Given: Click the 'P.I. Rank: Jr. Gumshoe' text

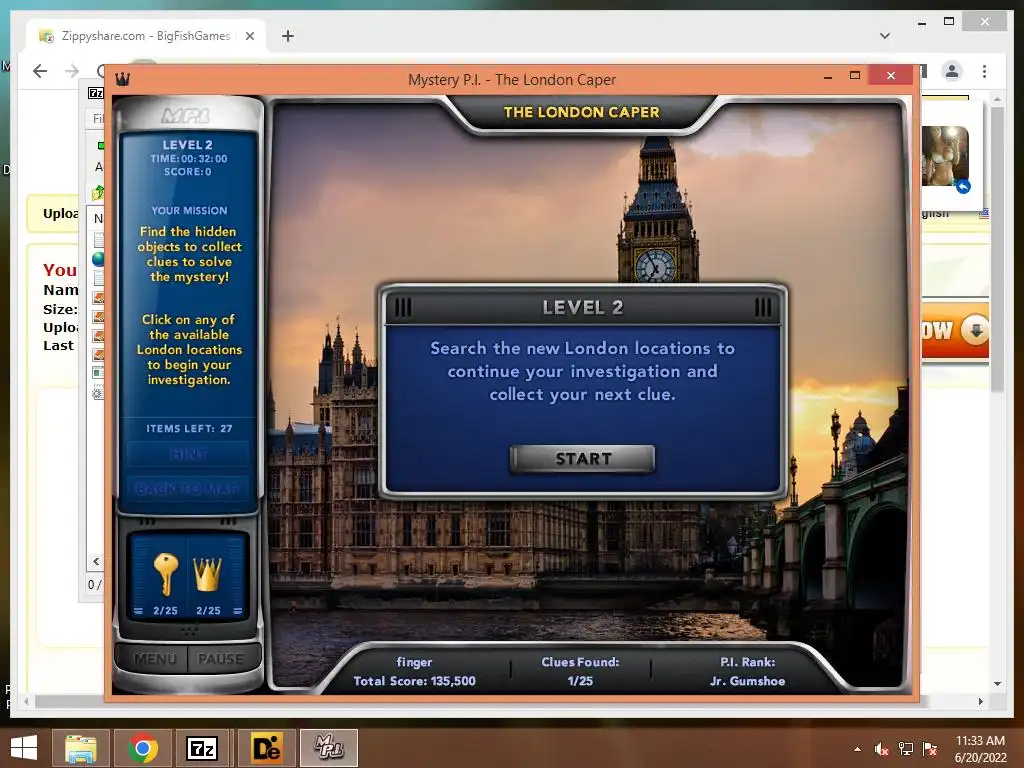Looking at the screenshot, I should [747, 671].
